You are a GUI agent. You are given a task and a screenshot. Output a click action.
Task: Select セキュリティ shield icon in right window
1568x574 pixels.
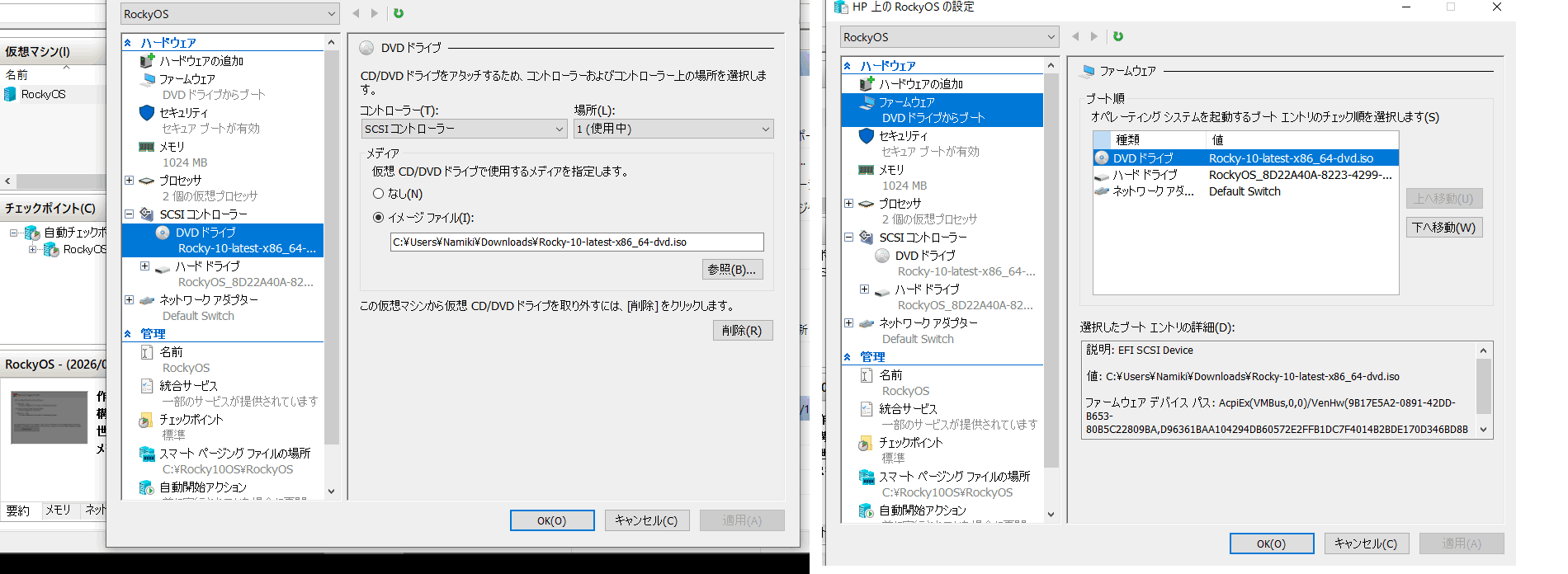pyautogui.click(x=867, y=135)
